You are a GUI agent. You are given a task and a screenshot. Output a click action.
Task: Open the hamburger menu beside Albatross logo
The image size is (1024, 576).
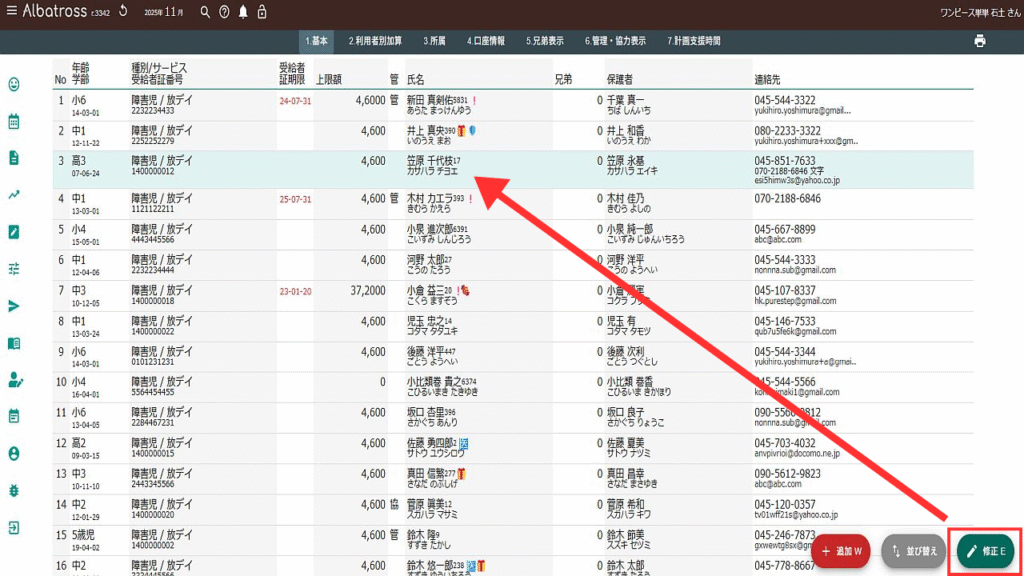11,12
